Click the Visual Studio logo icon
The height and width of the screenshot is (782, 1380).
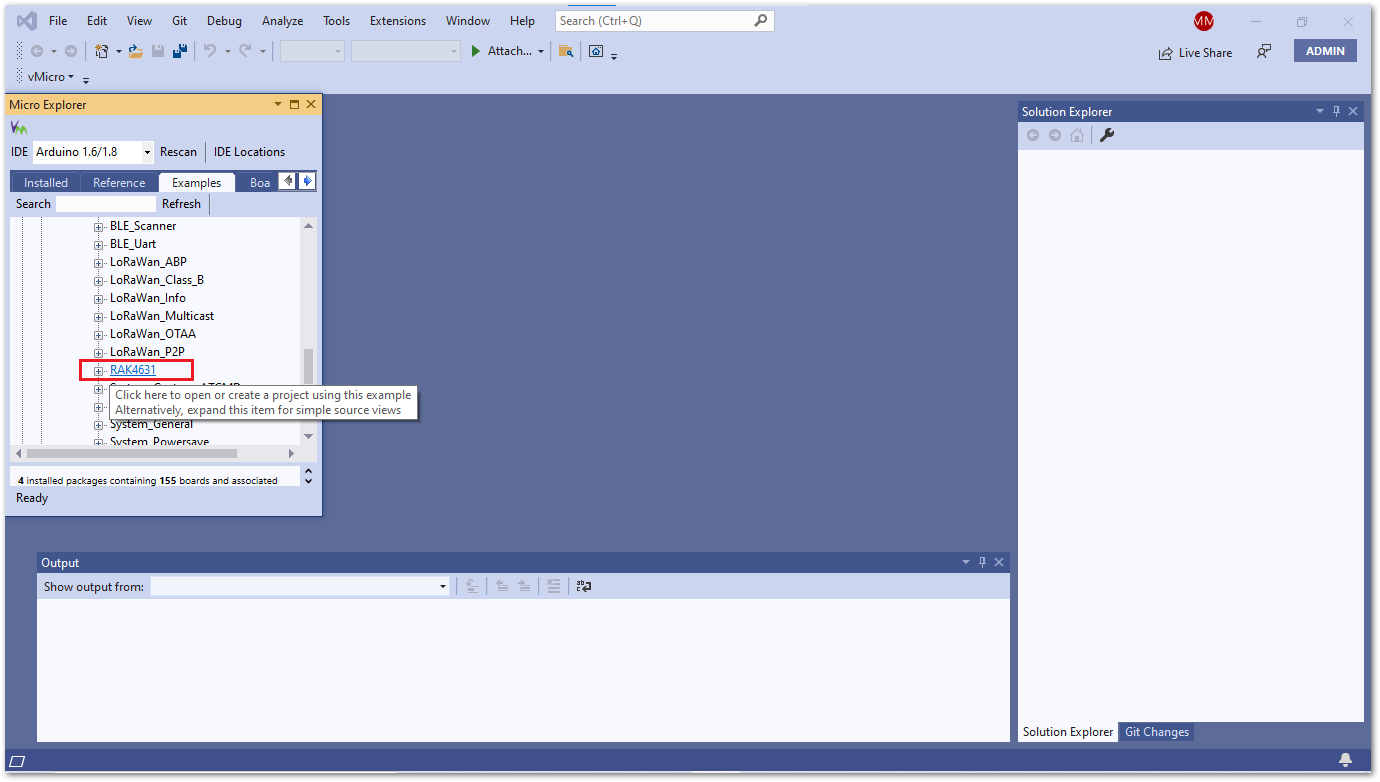pos(26,21)
